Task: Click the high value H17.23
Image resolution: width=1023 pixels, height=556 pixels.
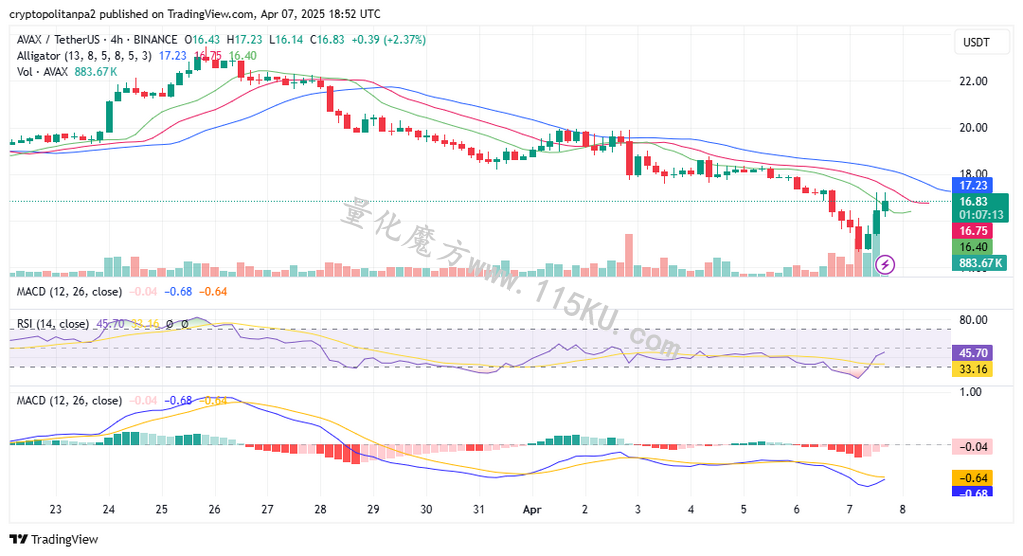Action: 245,40
